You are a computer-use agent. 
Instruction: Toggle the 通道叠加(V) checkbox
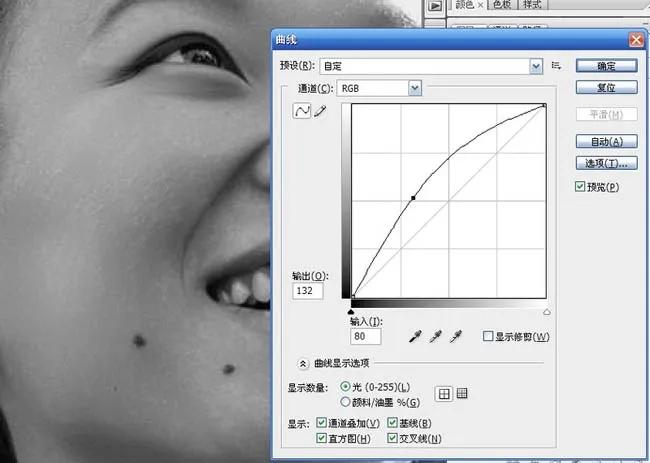tap(321, 422)
